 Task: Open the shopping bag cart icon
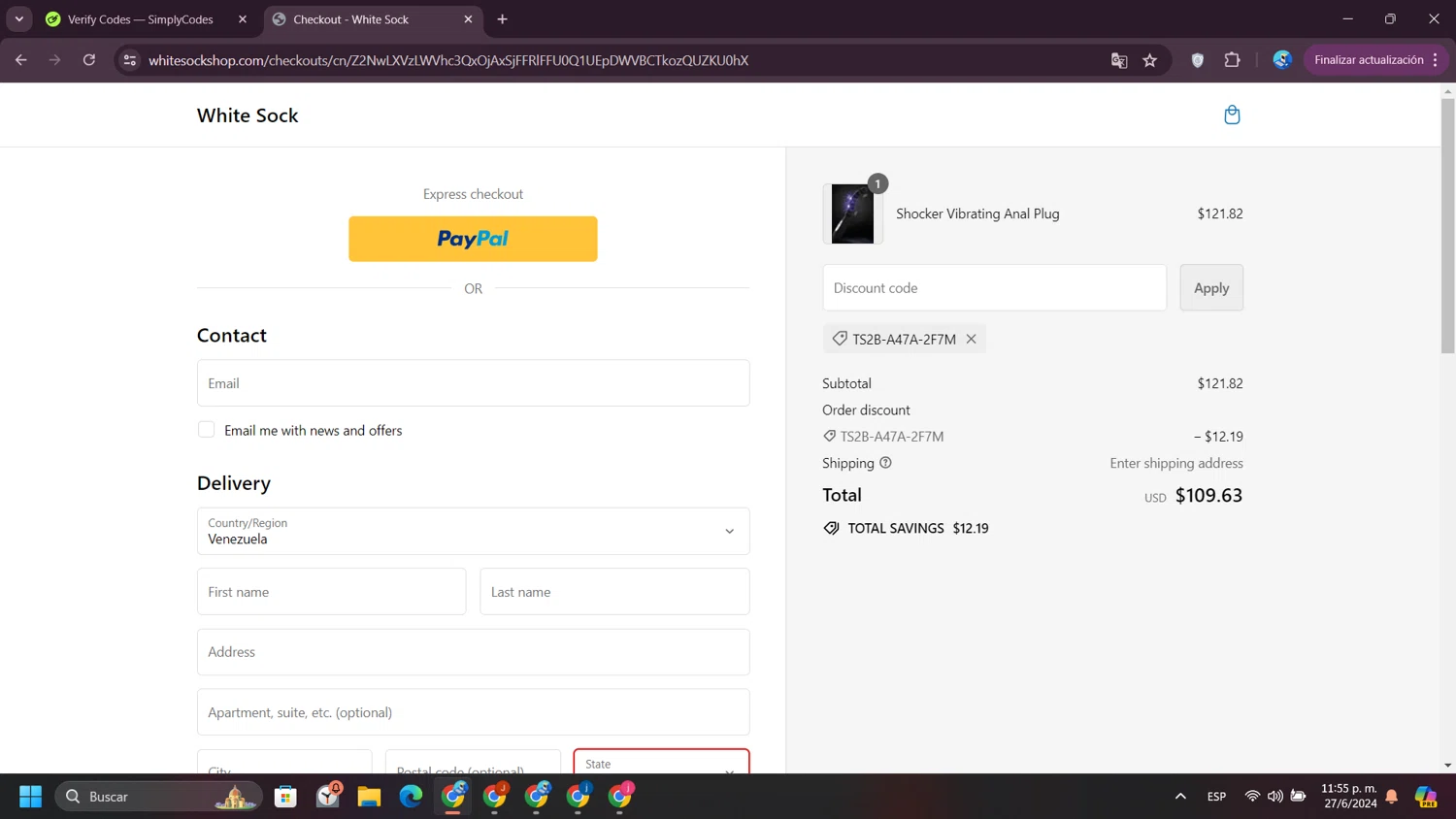click(1232, 115)
